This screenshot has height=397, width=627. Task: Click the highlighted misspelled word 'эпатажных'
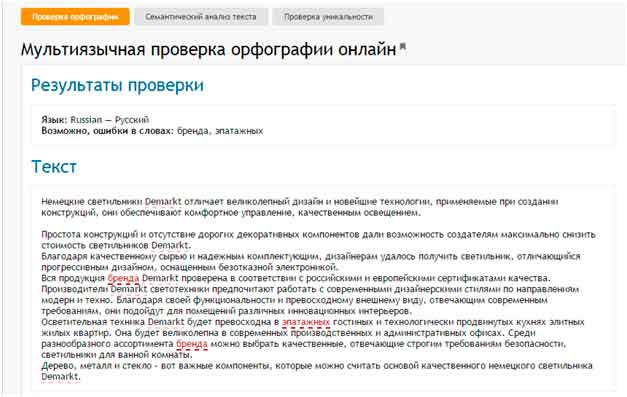(x=306, y=322)
